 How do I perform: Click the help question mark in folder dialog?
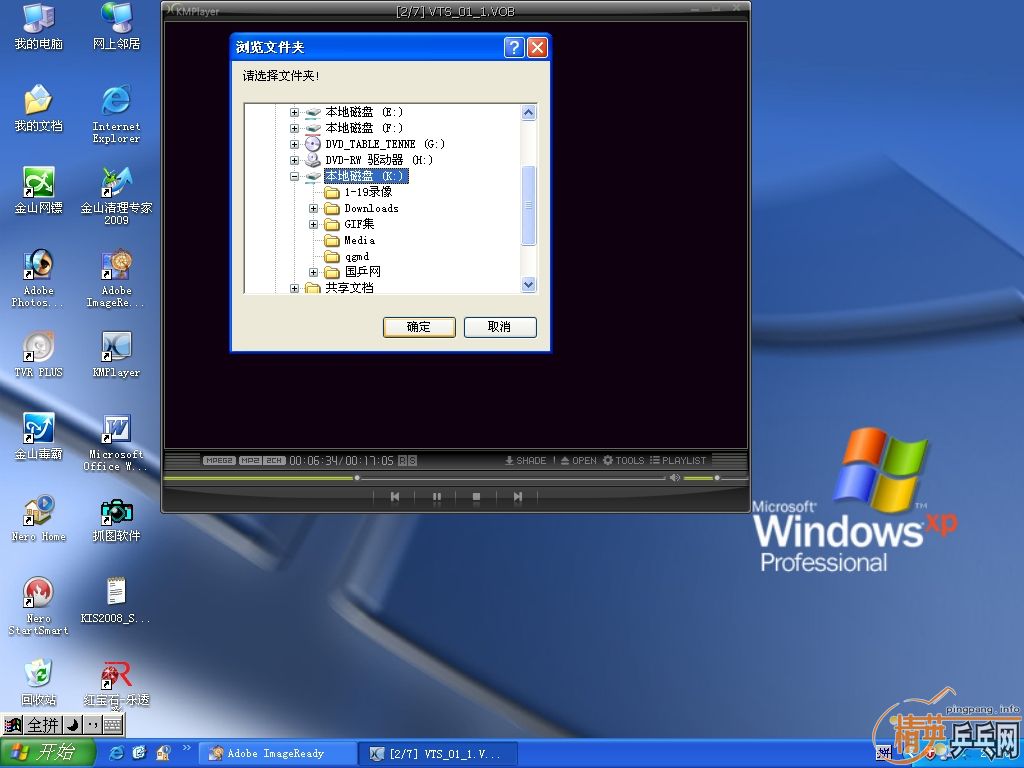tap(514, 47)
